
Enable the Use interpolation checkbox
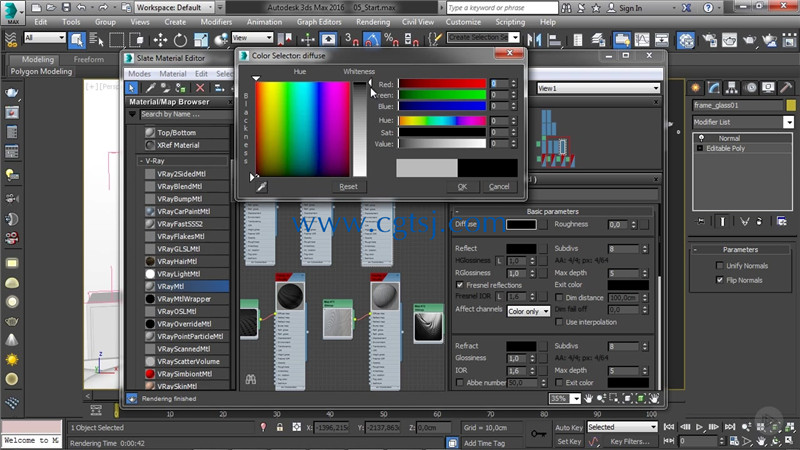click(559, 322)
